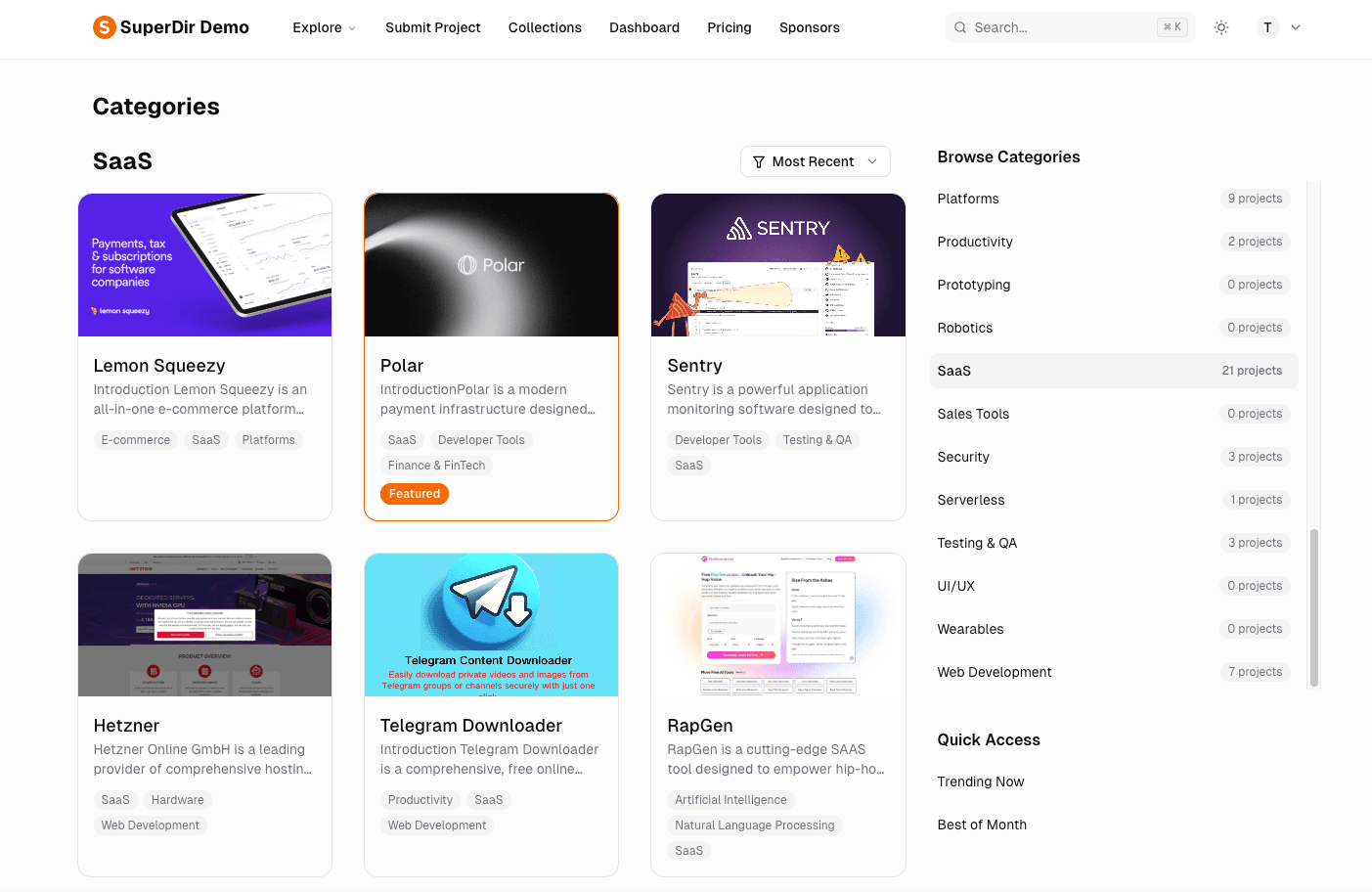Browse the UI/UX category
Screen dimensions: 1372x892
(x=1114, y=586)
